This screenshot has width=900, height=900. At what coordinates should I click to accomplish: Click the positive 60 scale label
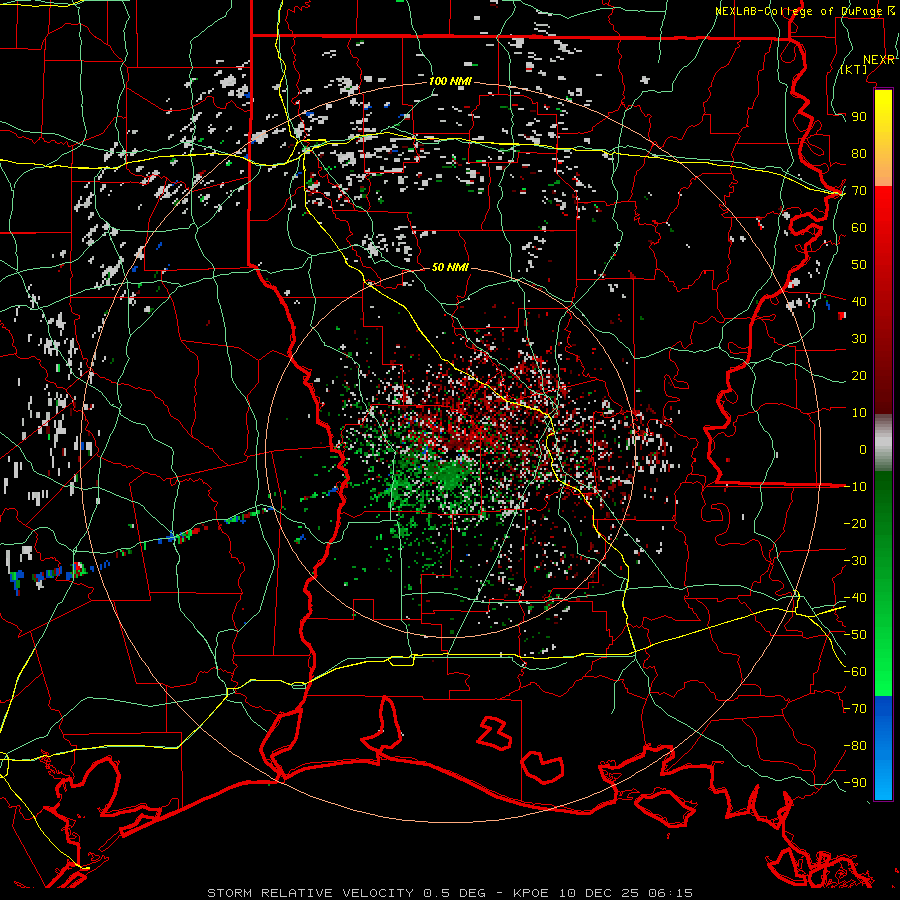[x=859, y=227]
